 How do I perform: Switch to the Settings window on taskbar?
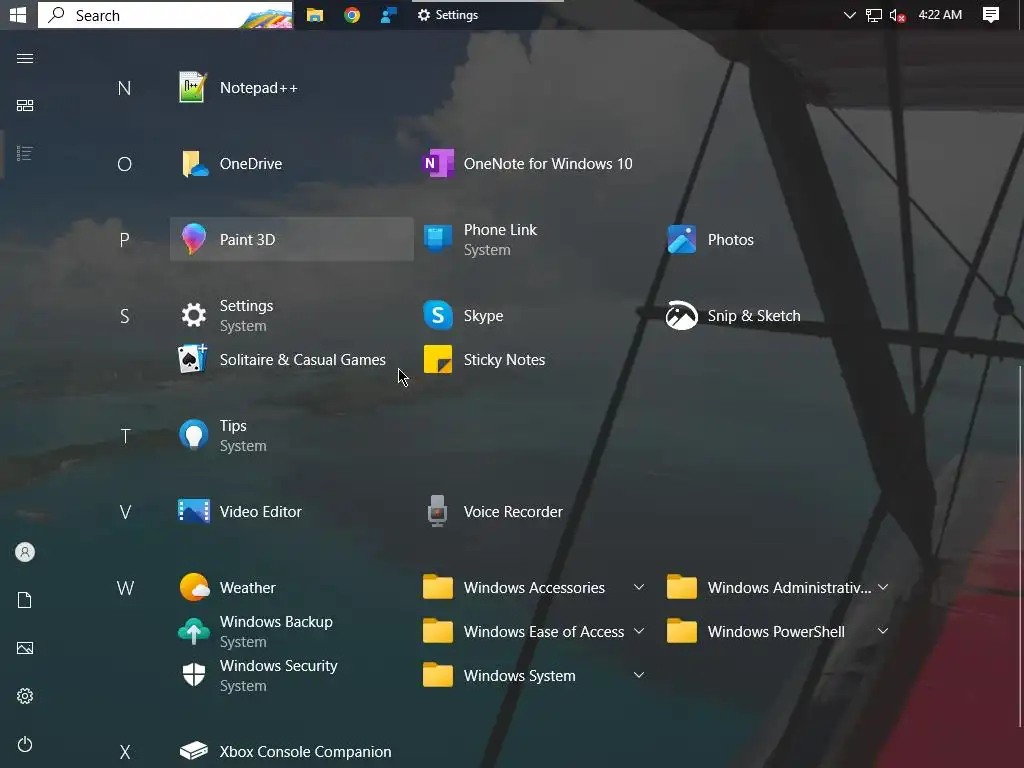[x=488, y=14]
